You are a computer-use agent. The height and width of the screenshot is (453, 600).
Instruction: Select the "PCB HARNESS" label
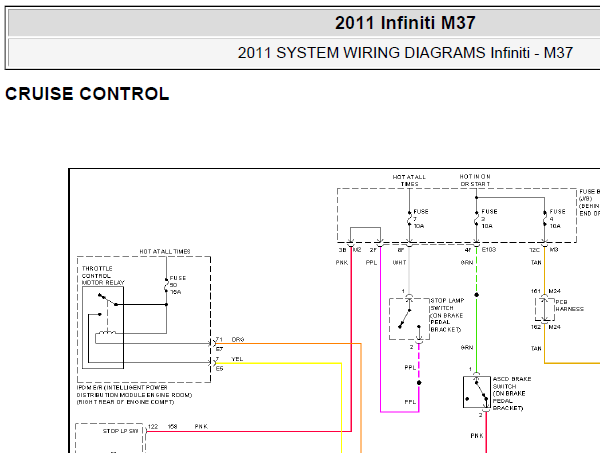(569, 305)
